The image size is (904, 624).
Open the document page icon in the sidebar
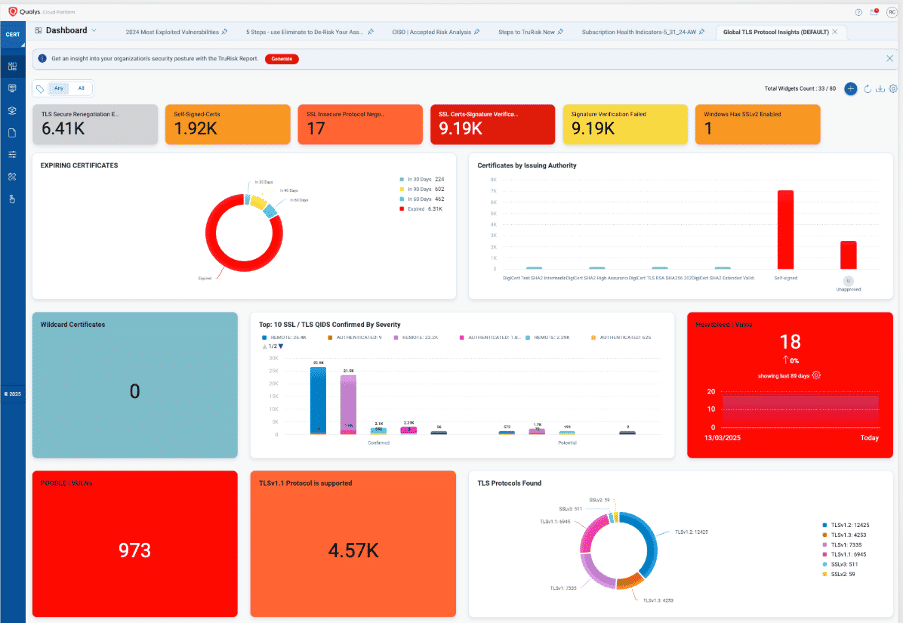click(12, 133)
